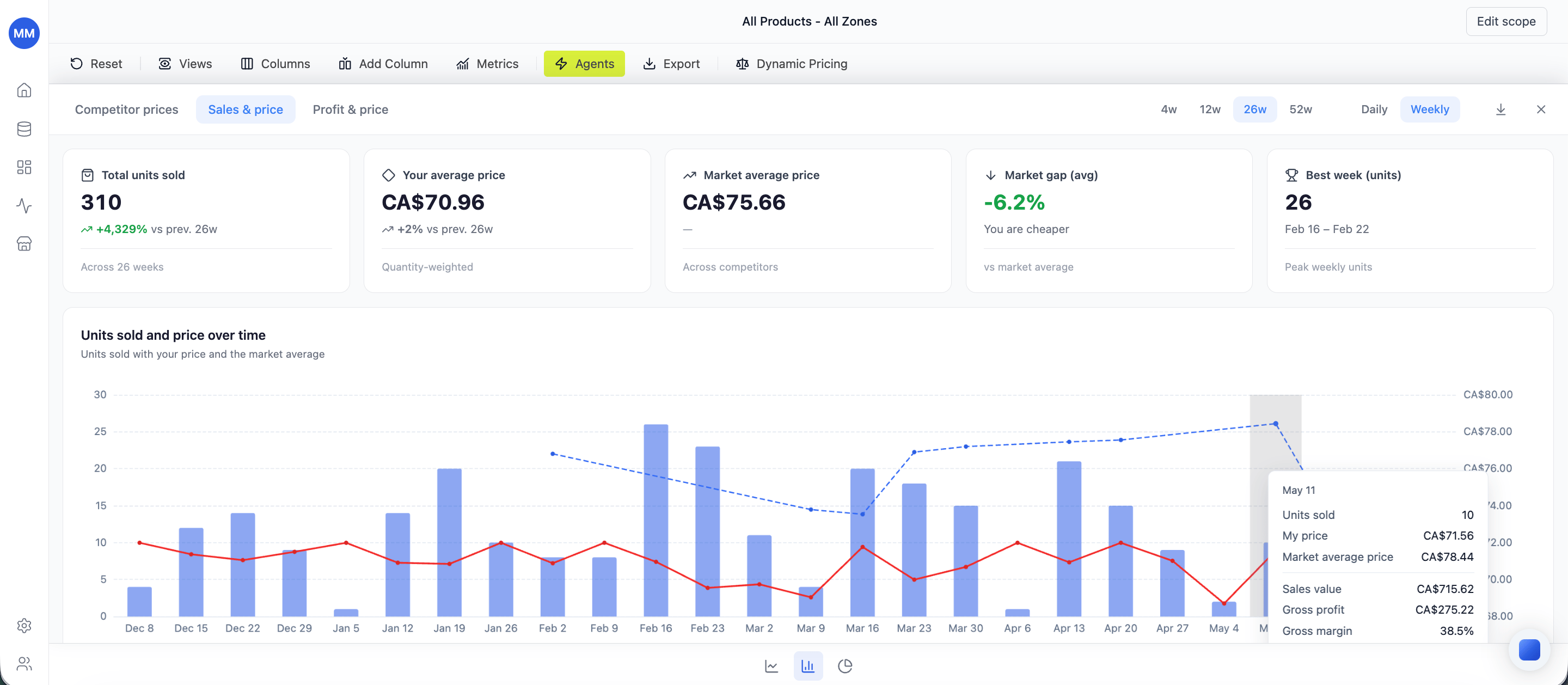Click the MM user avatar
Image resolution: width=1568 pixels, height=685 pixels.
24,33
